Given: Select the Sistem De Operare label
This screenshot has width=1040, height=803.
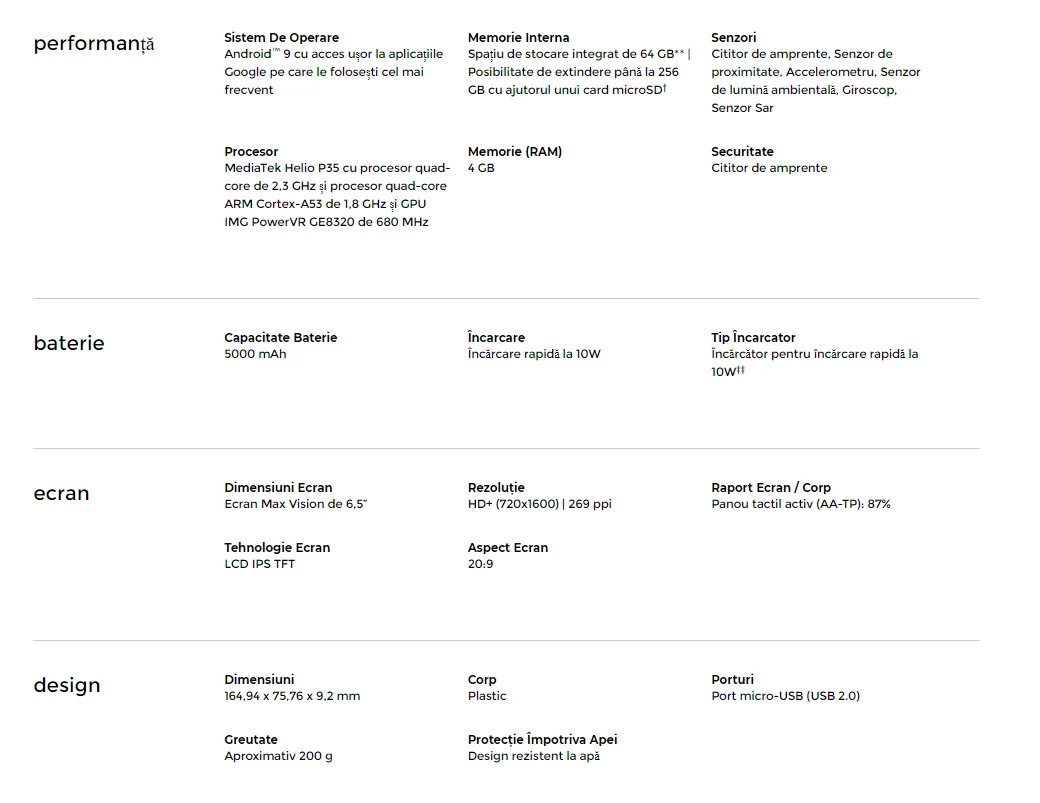Looking at the screenshot, I should [281, 38].
